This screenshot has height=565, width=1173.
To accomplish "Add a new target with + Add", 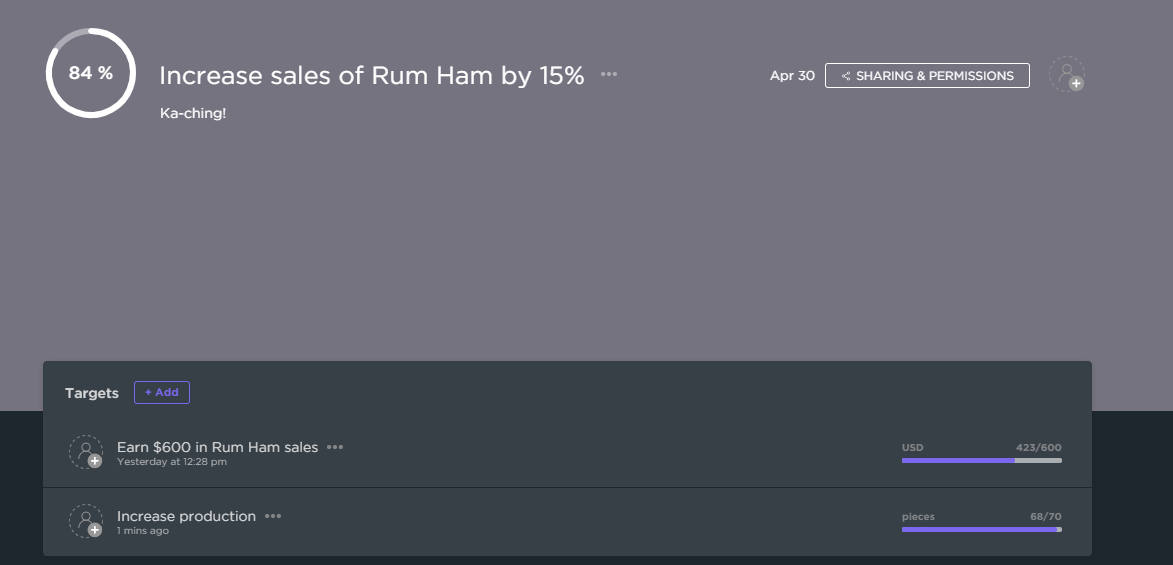I will pos(162,392).
